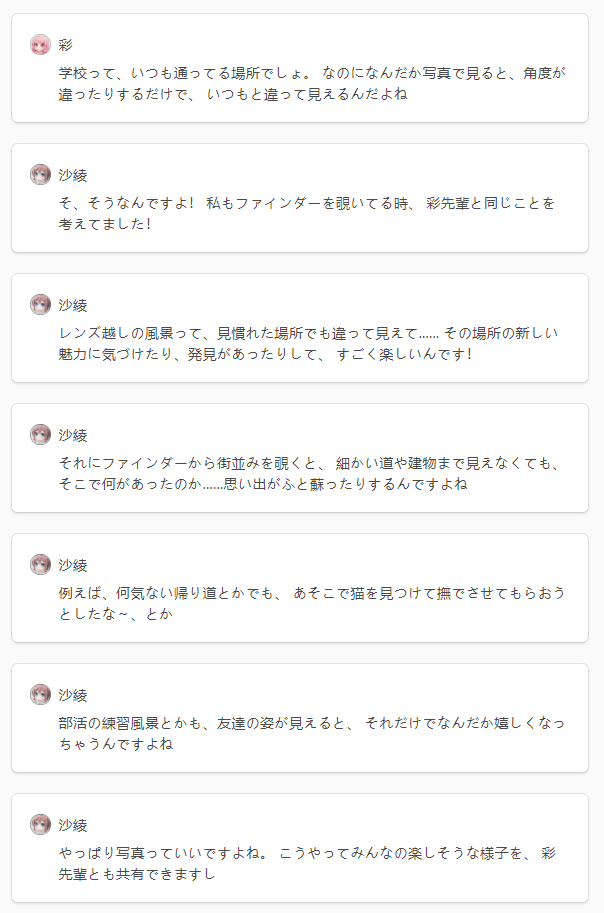Select the message 'レンズ越しの風景って'
The width and height of the screenshot is (604, 913).
(309, 343)
